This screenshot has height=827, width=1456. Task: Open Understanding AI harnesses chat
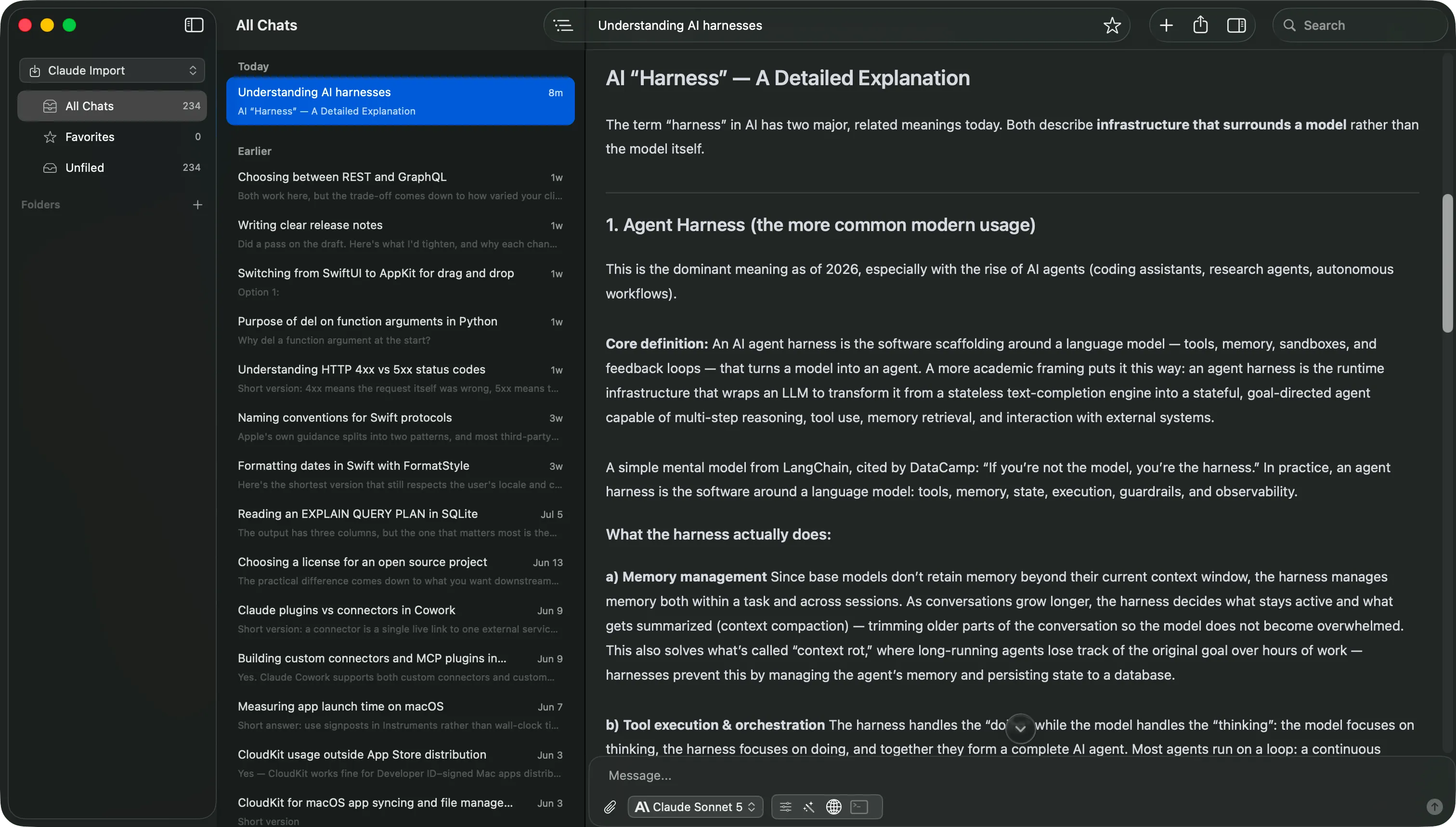[400, 101]
